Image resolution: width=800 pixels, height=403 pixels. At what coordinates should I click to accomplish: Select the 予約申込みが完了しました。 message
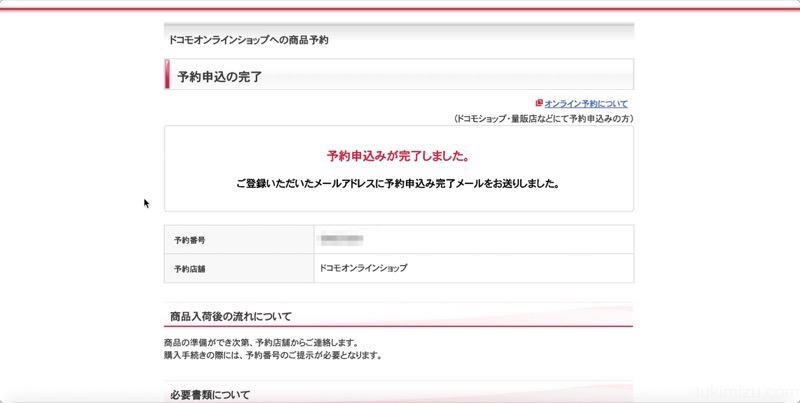(398, 156)
